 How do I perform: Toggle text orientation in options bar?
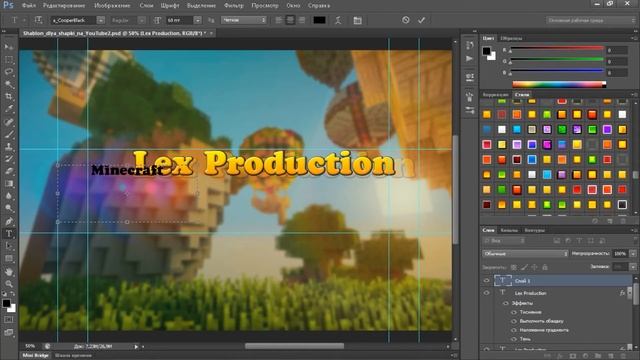[38, 20]
